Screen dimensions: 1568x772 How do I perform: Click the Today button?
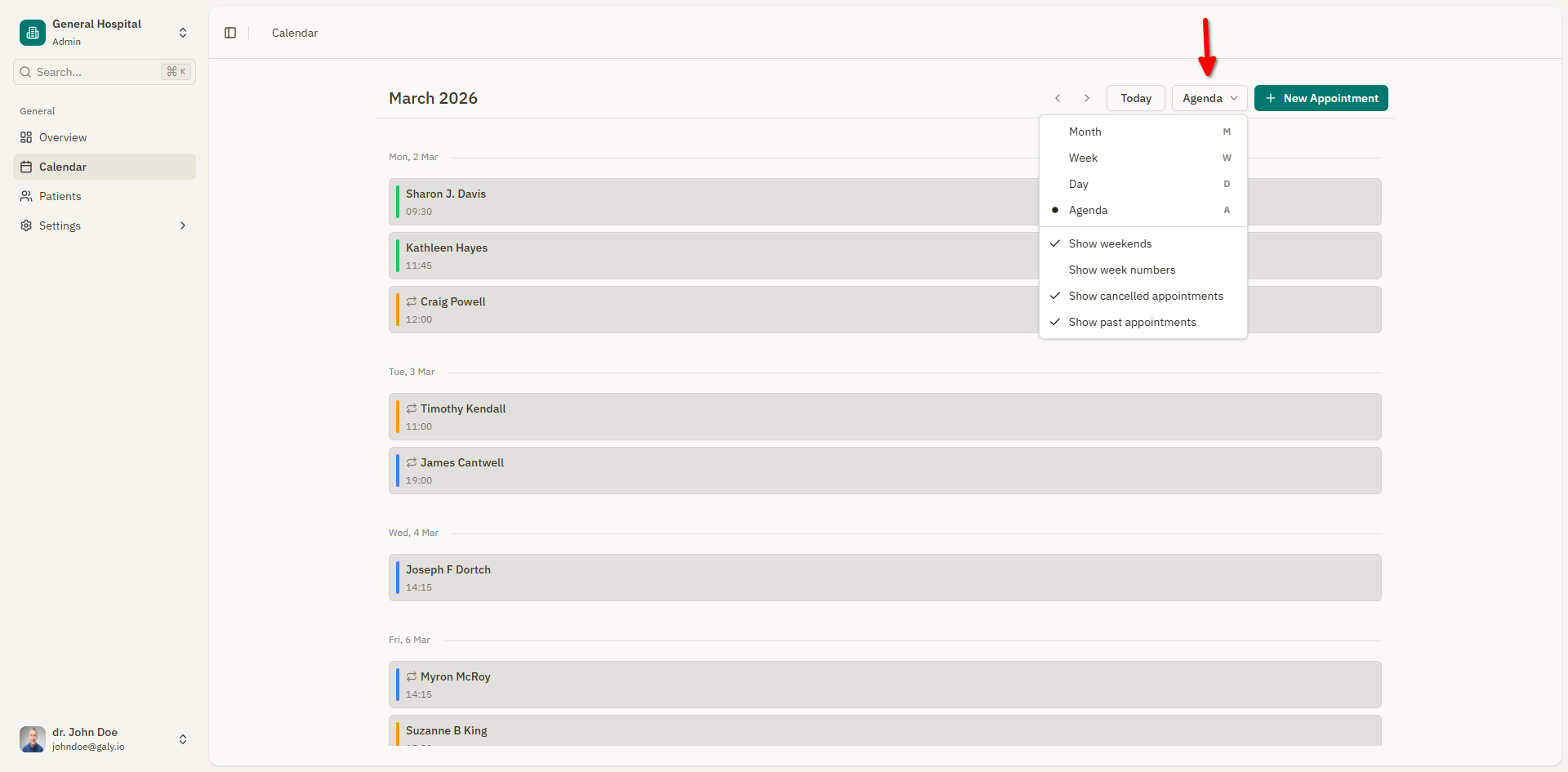coord(1135,98)
